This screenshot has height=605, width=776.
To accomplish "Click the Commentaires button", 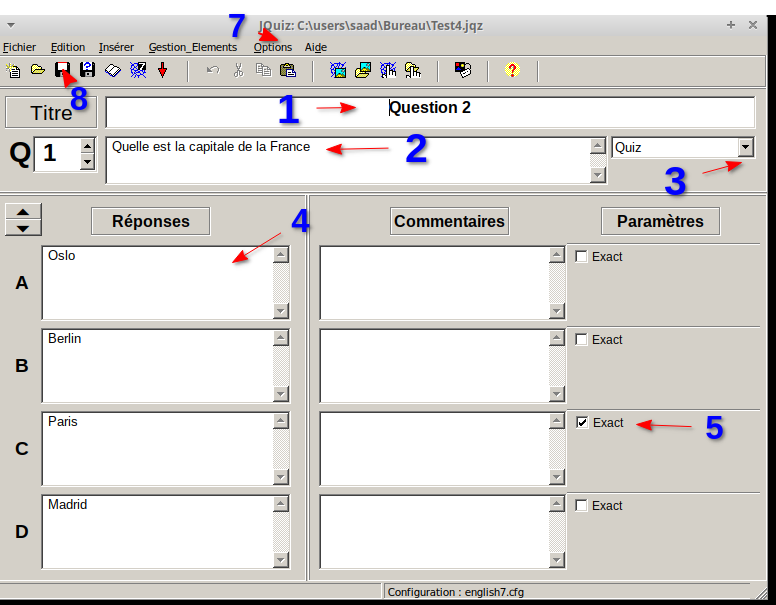I will click(449, 221).
